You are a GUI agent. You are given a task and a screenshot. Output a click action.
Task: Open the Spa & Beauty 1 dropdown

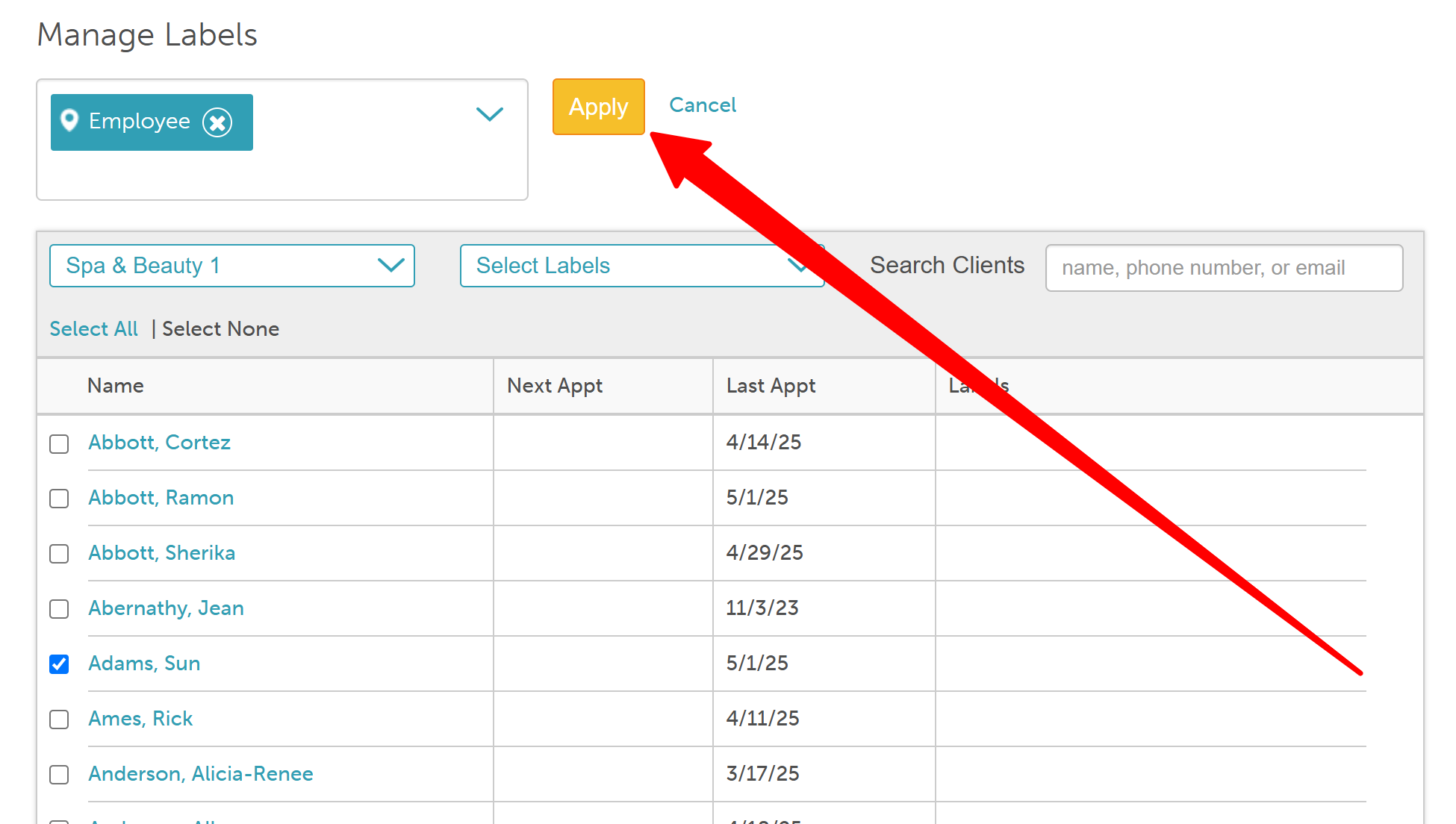tap(231, 266)
